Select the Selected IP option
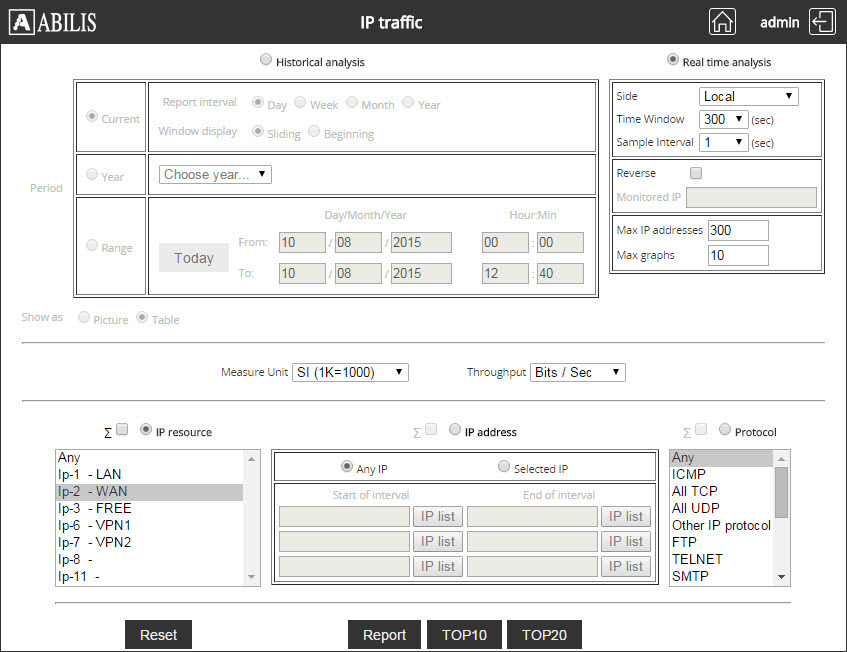 point(504,466)
